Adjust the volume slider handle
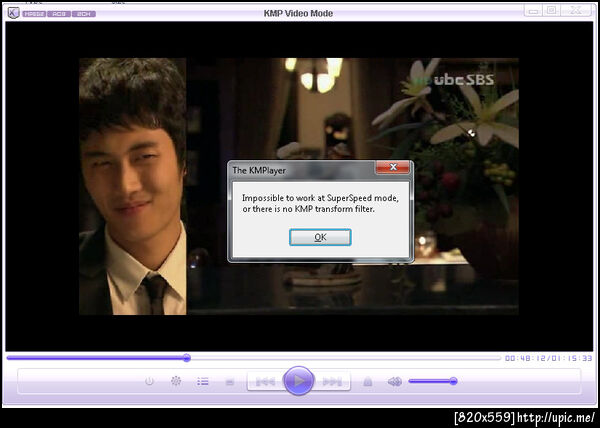This screenshot has height=428, width=600. pos(453,381)
